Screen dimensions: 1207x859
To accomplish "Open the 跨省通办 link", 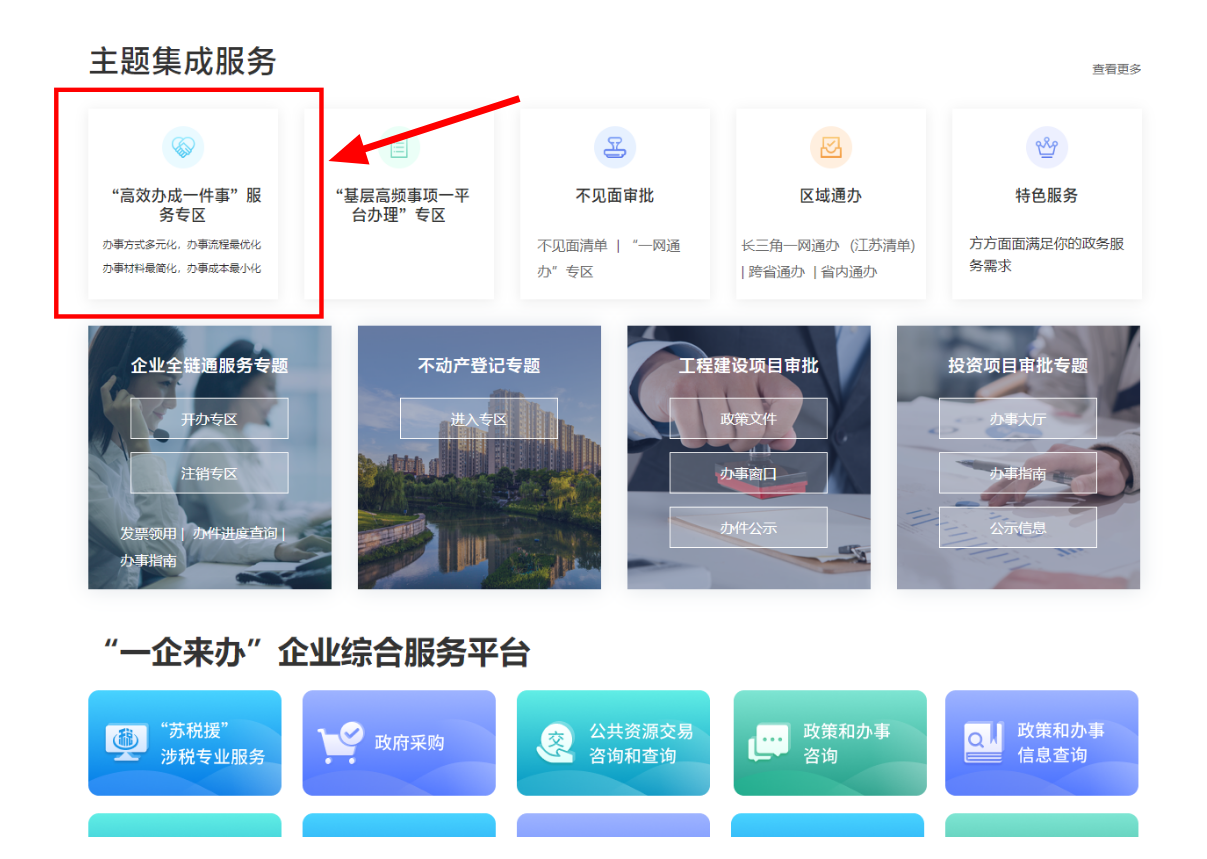I will tap(776, 271).
